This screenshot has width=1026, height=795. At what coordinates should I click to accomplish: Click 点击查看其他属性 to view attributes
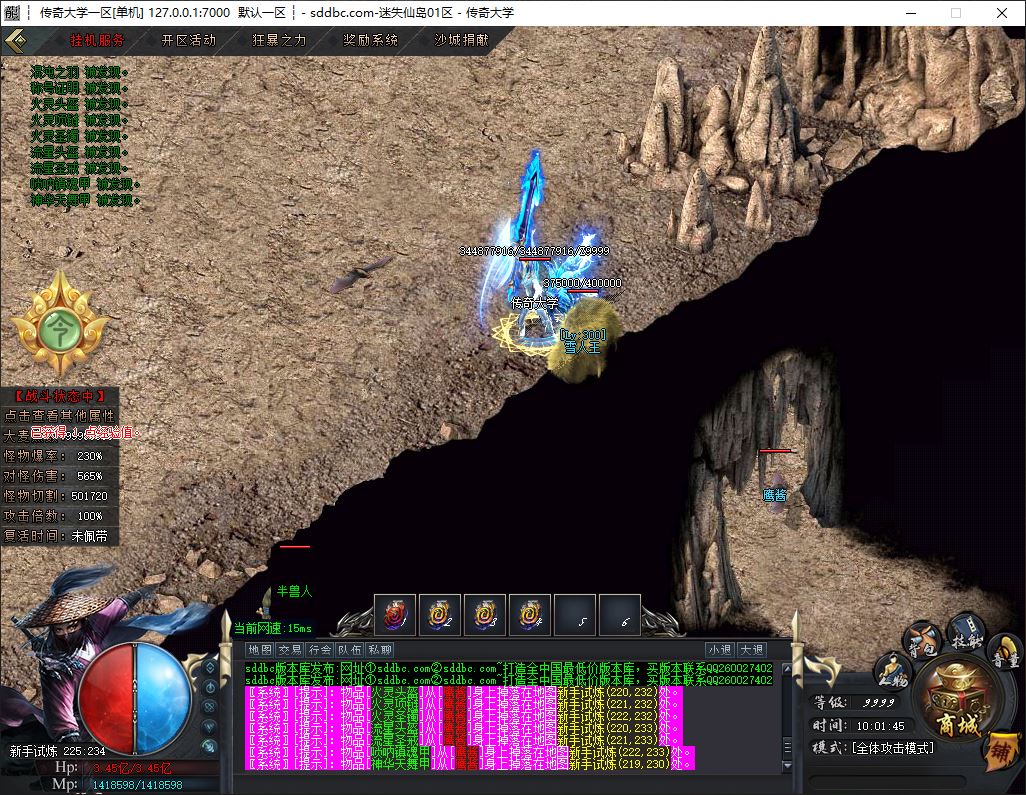60,415
